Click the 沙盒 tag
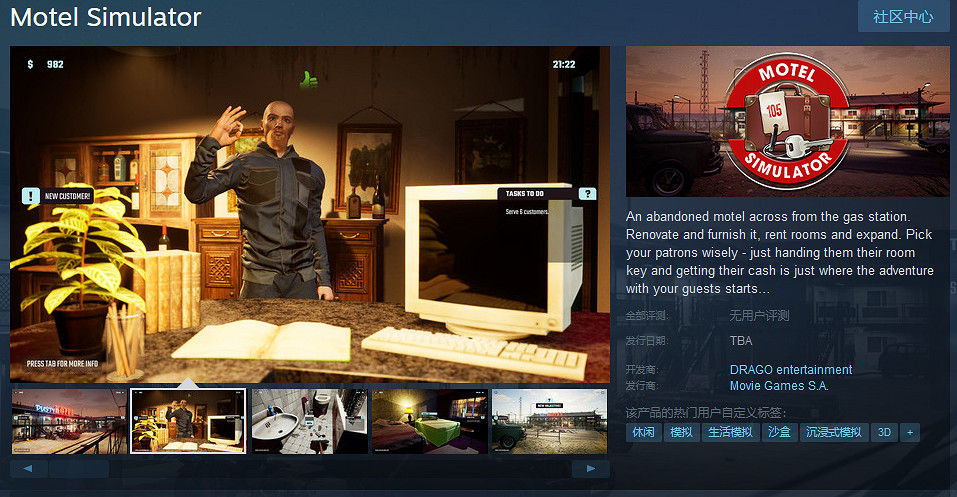This screenshot has height=497, width=957. tap(779, 433)
